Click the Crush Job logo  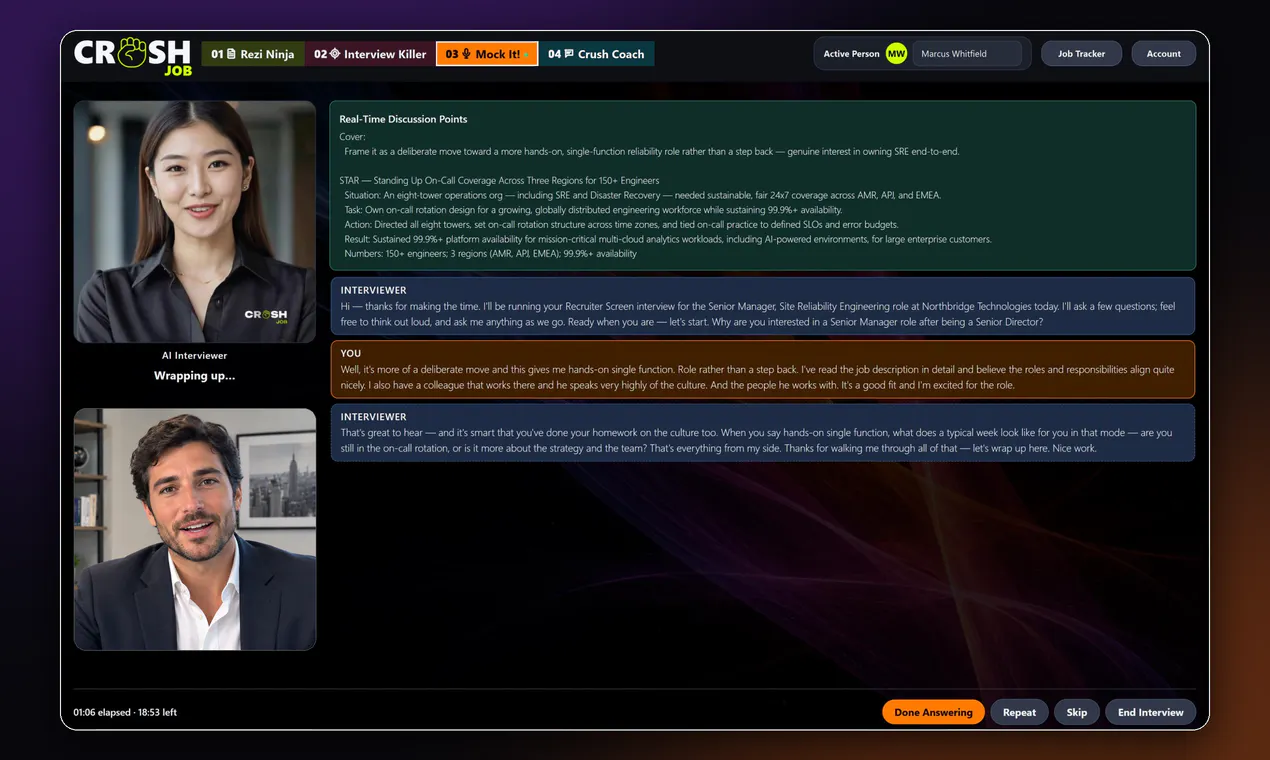133,56
